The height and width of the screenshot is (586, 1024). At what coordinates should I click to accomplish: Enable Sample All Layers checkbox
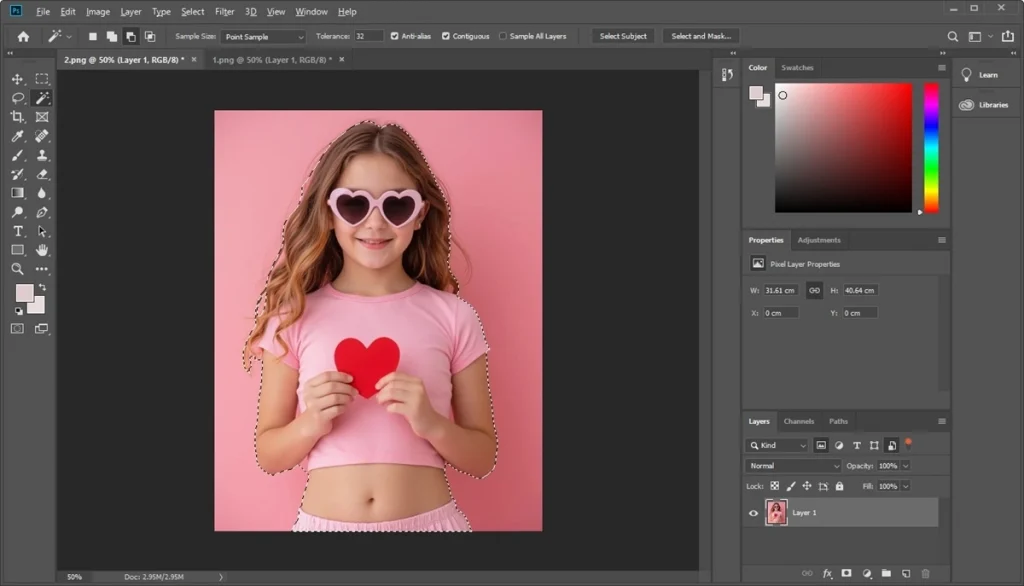click(503, 36)
